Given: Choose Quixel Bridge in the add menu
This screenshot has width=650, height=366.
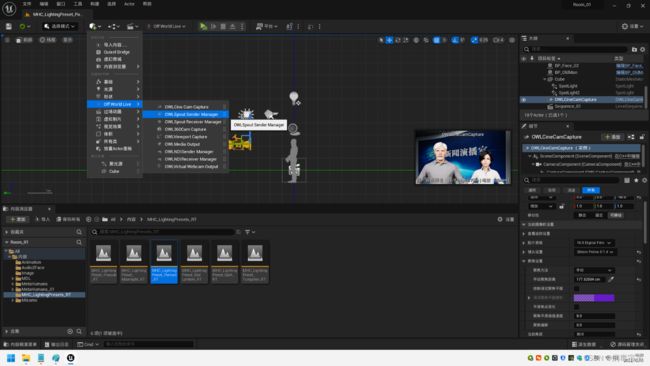Looking at the screenshot, I should coord(115,52).
